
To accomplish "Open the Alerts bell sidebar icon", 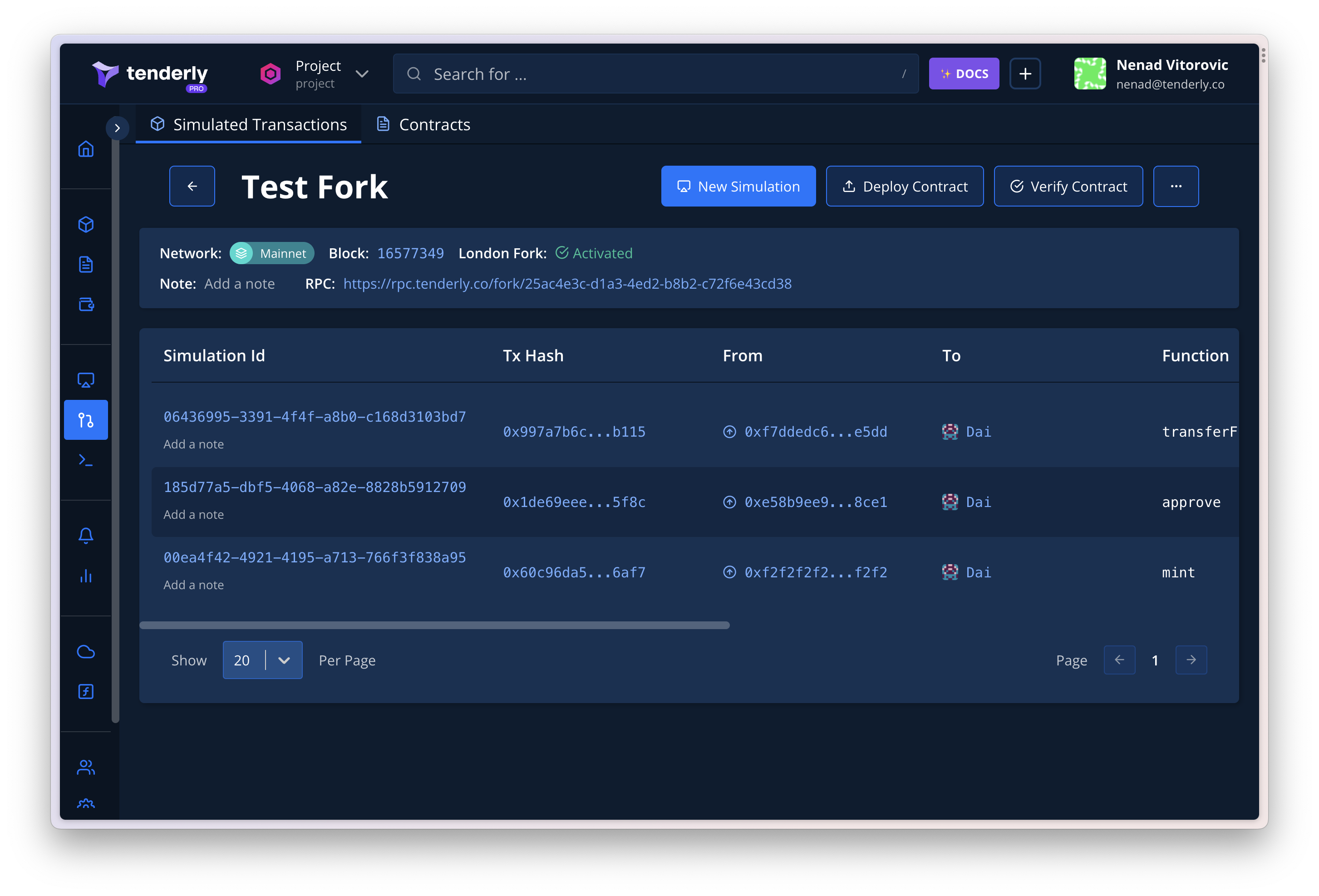I will point(86,536).
